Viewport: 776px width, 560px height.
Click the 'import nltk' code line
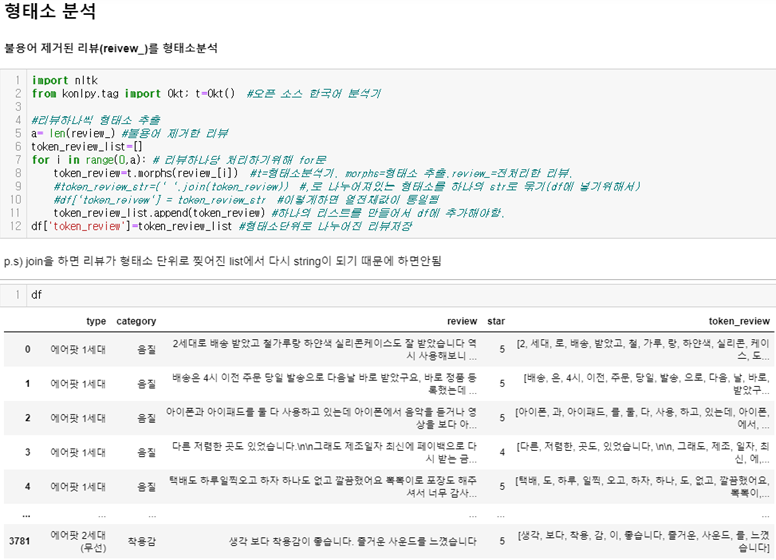point(65,80)
